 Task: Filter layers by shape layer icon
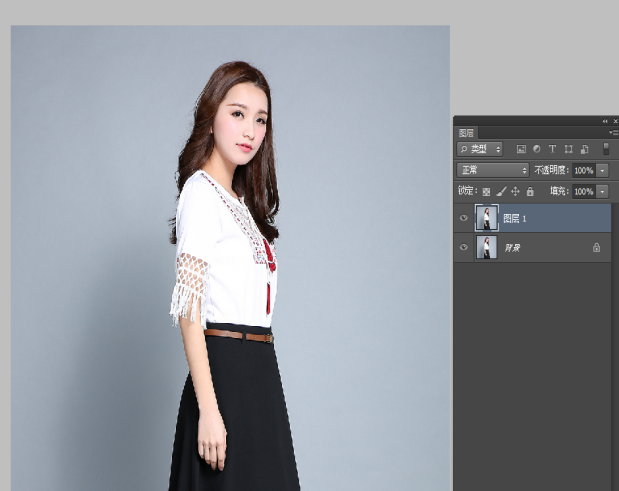[568, 149]
